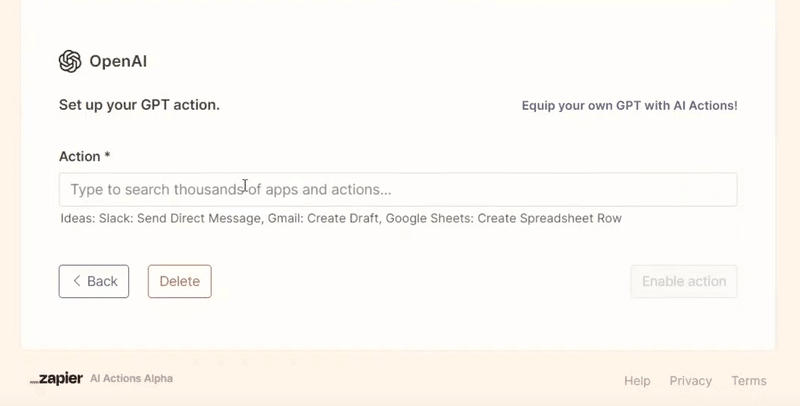Click the OpenAI logo icon

click(x=70, y=61)
